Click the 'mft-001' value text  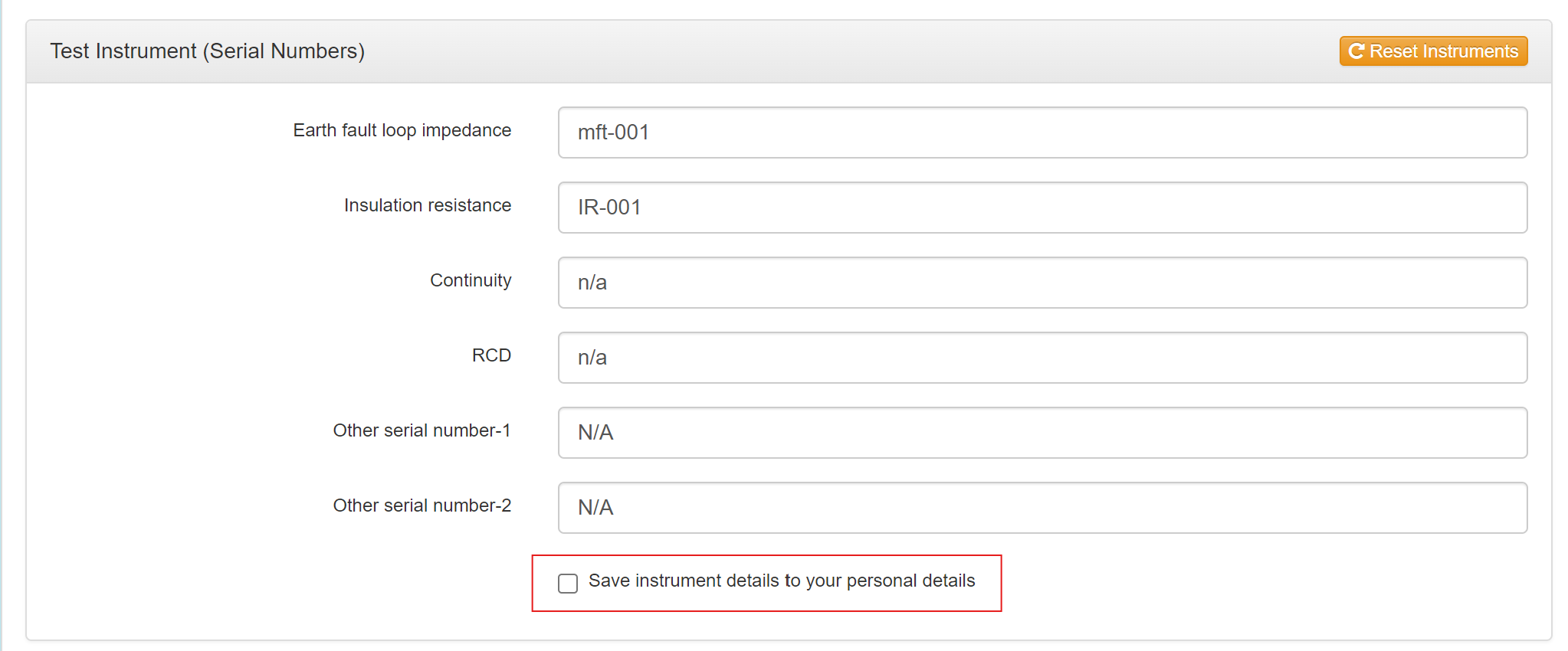click(x=613, y=132)
